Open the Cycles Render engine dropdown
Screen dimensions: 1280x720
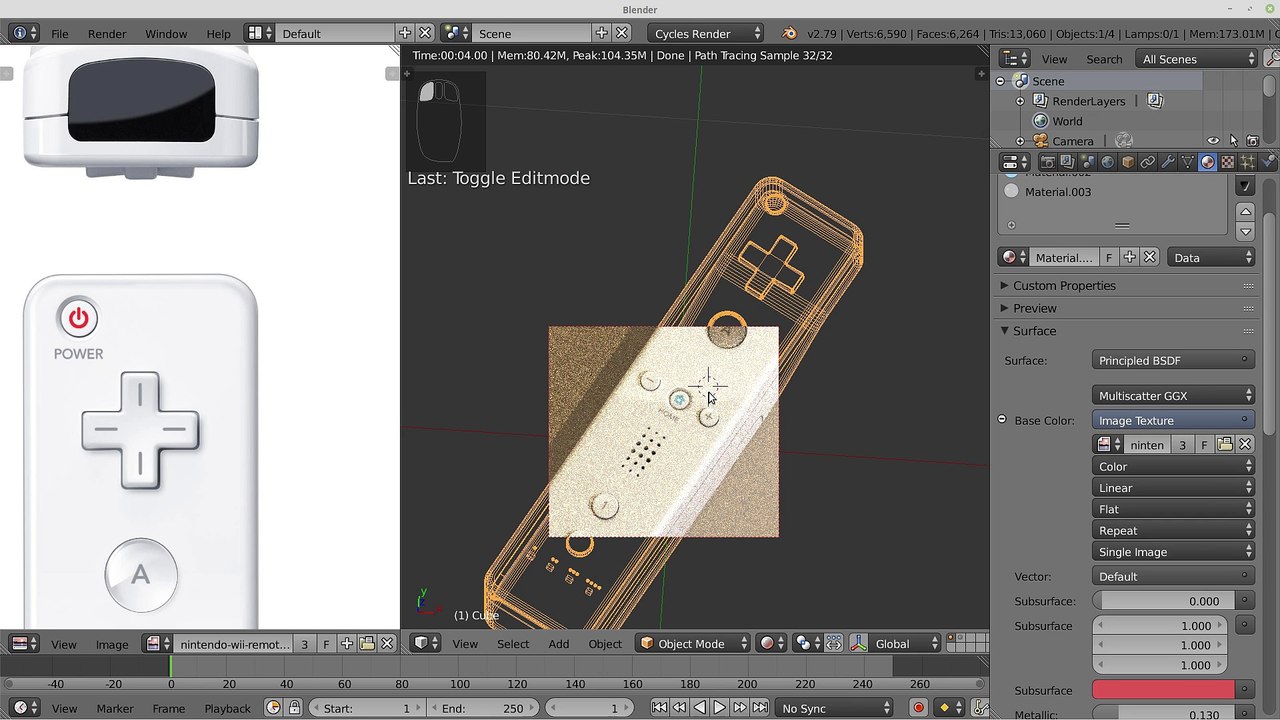[x=706, y=33]
